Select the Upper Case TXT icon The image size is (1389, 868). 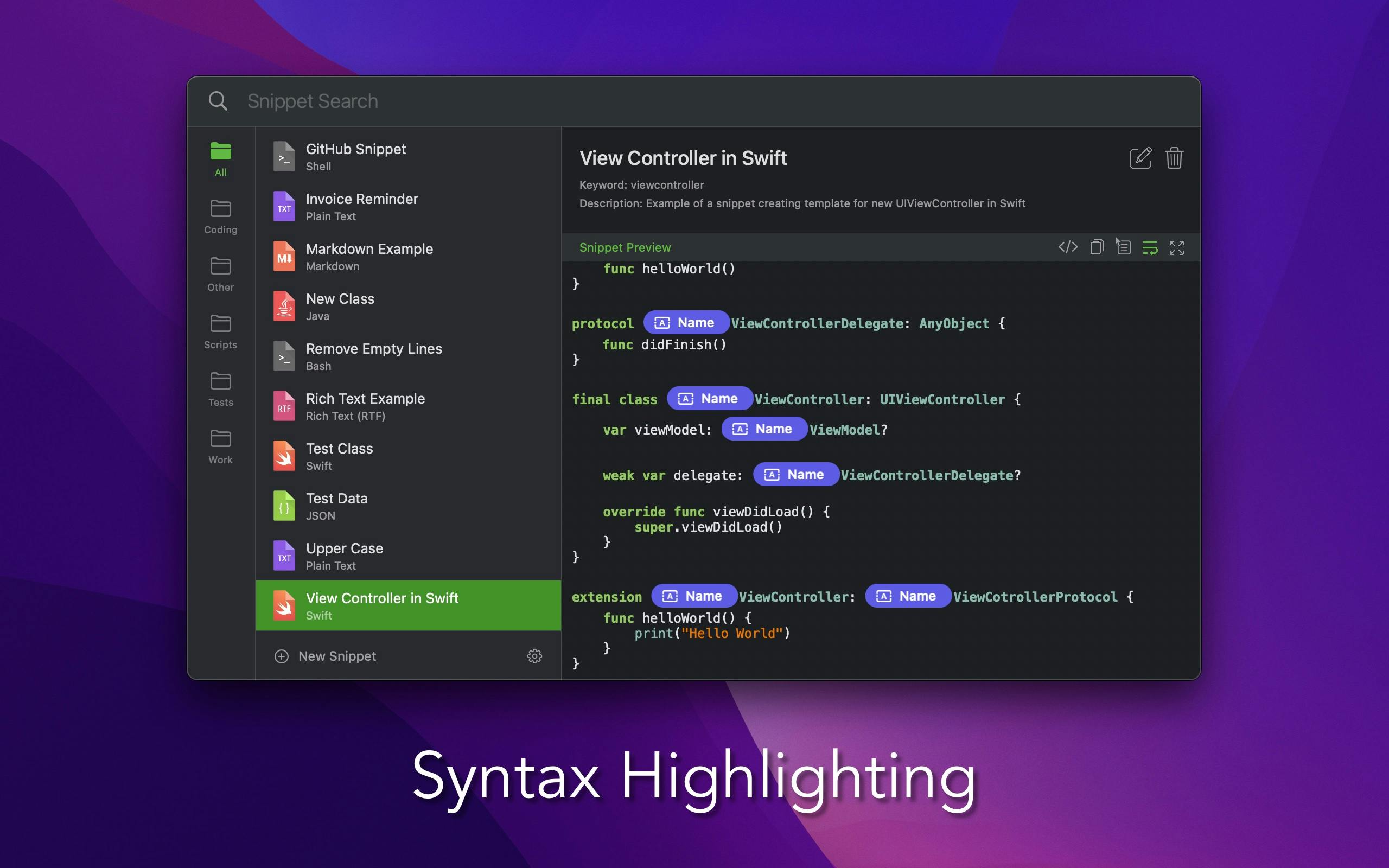click(x=284, y=556)
